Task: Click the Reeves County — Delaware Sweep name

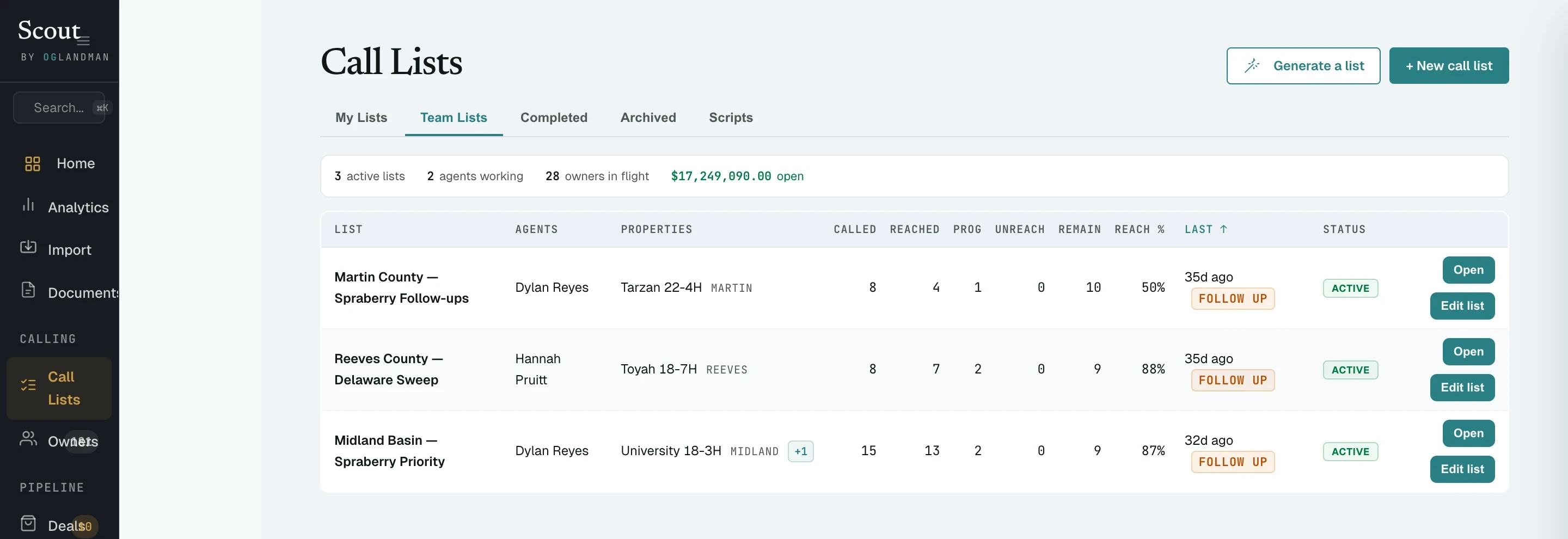Action: pyautogui.click(x=388, y=369)
